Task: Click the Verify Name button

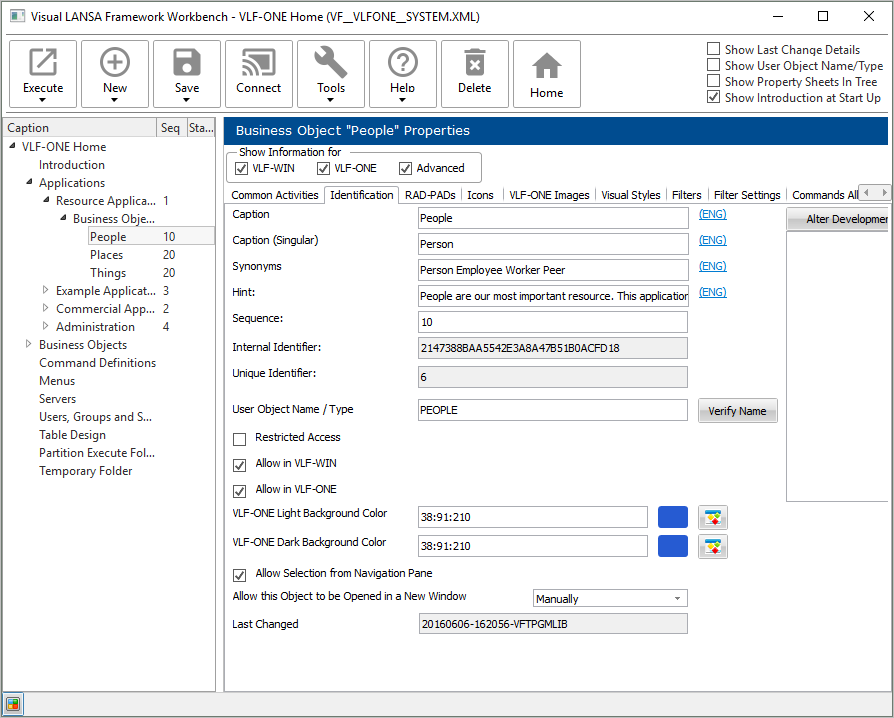Action: coord(737,411)
